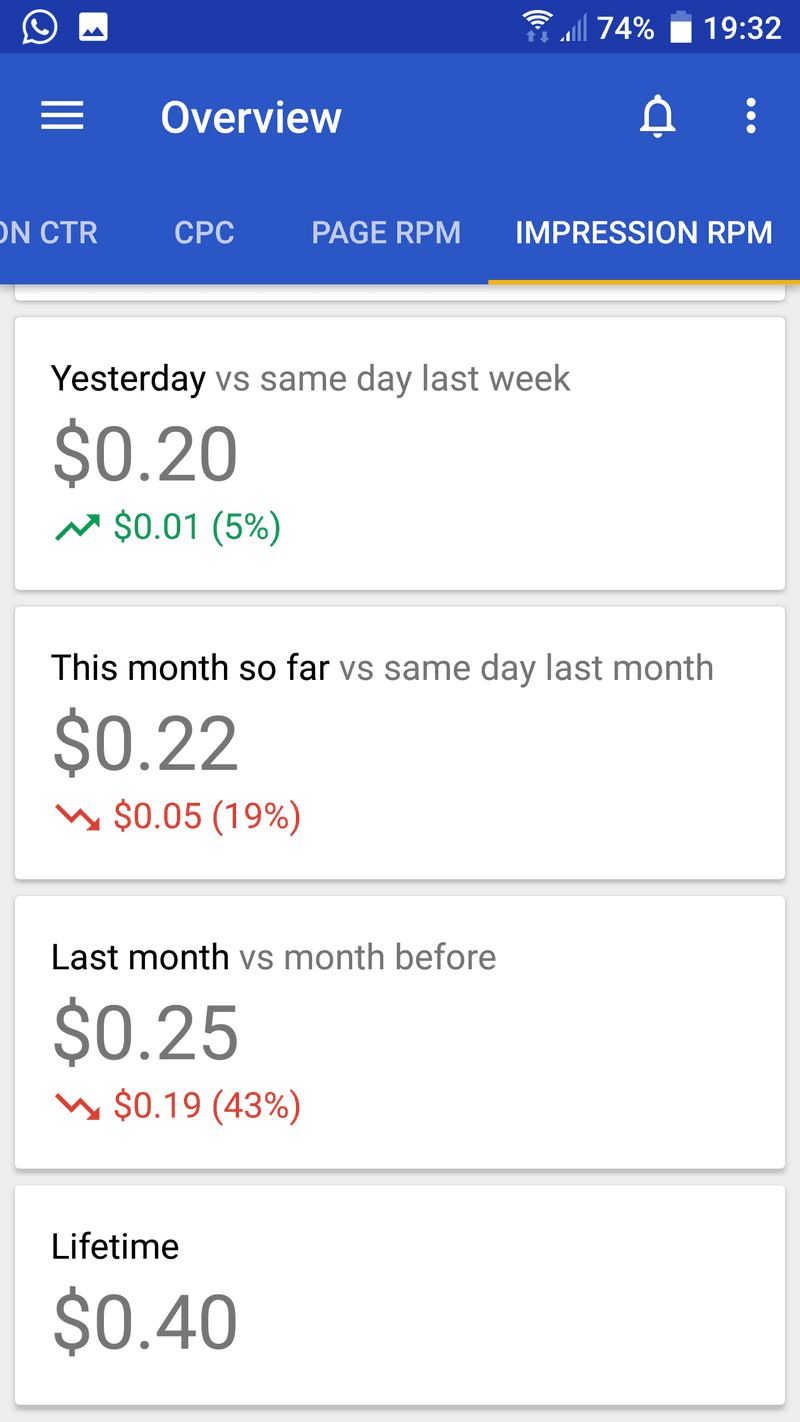Open the Lifetime card
The image size is (800, 1422).
click(x=400, y=1295)
